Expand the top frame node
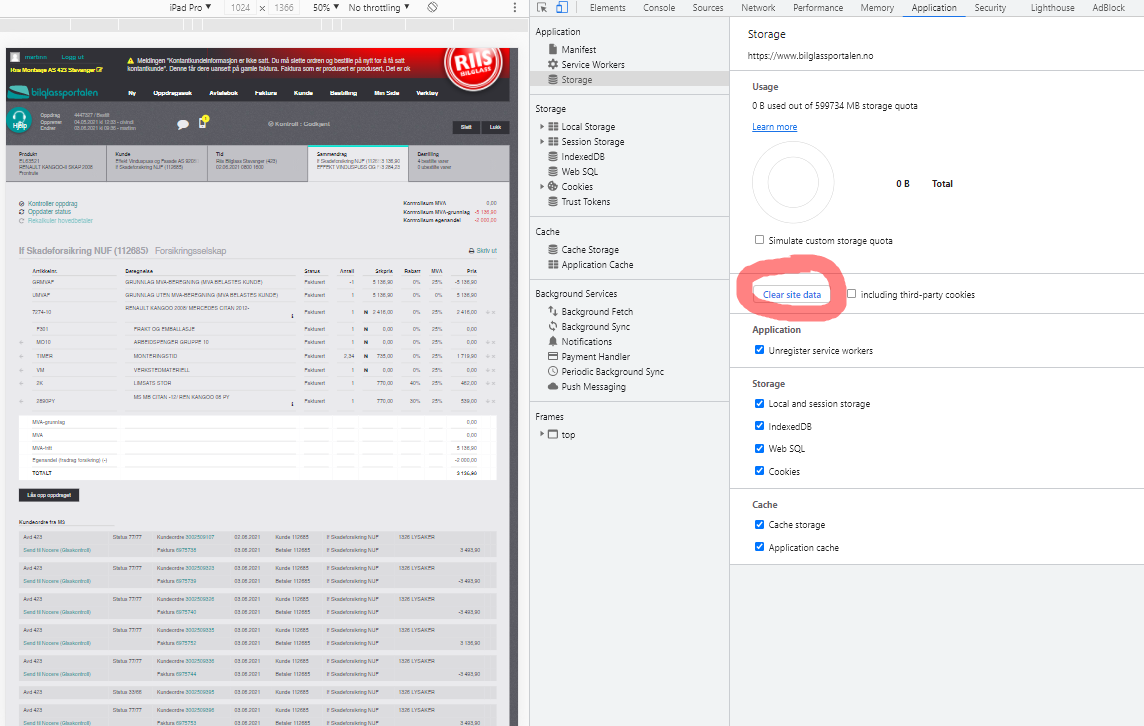The height and width of the screenshot is (726, 1144). pyautogui.click(x=542, y=434)
